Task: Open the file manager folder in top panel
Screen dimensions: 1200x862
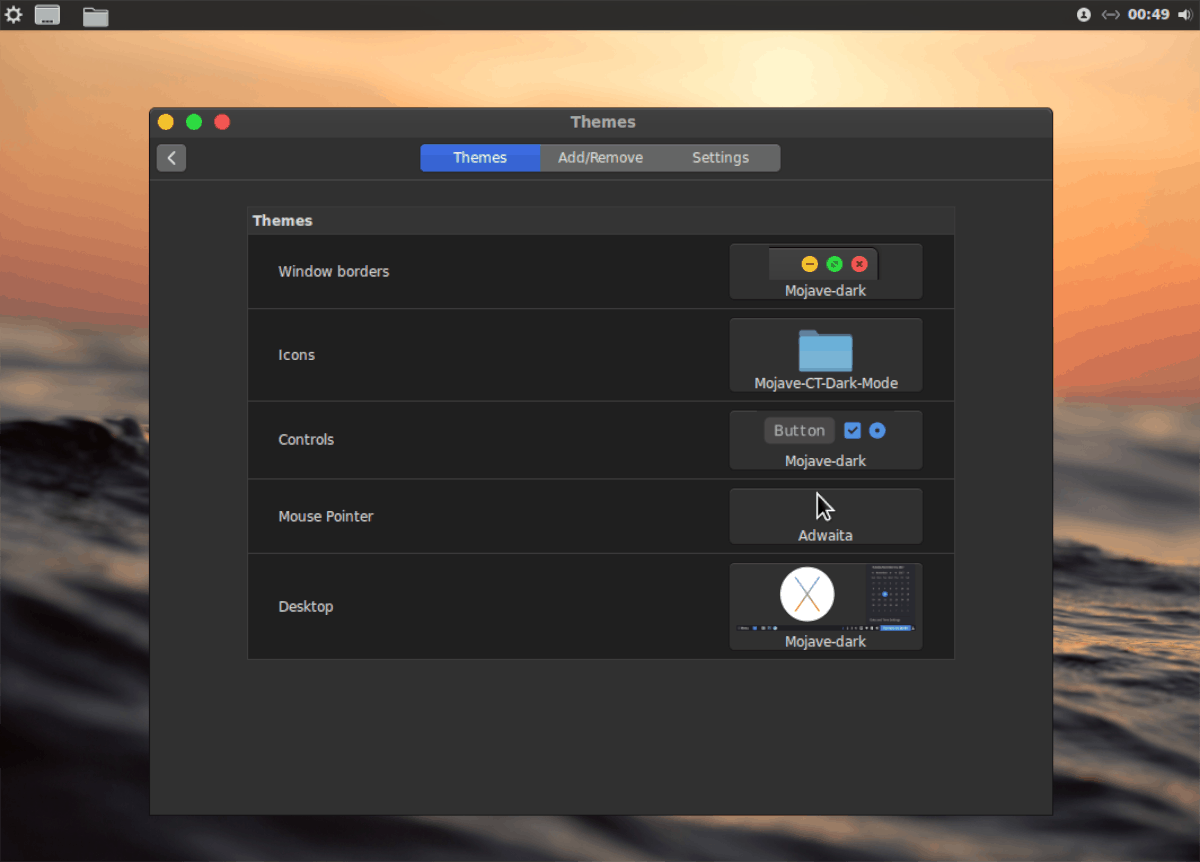Action: coord(95,16)
